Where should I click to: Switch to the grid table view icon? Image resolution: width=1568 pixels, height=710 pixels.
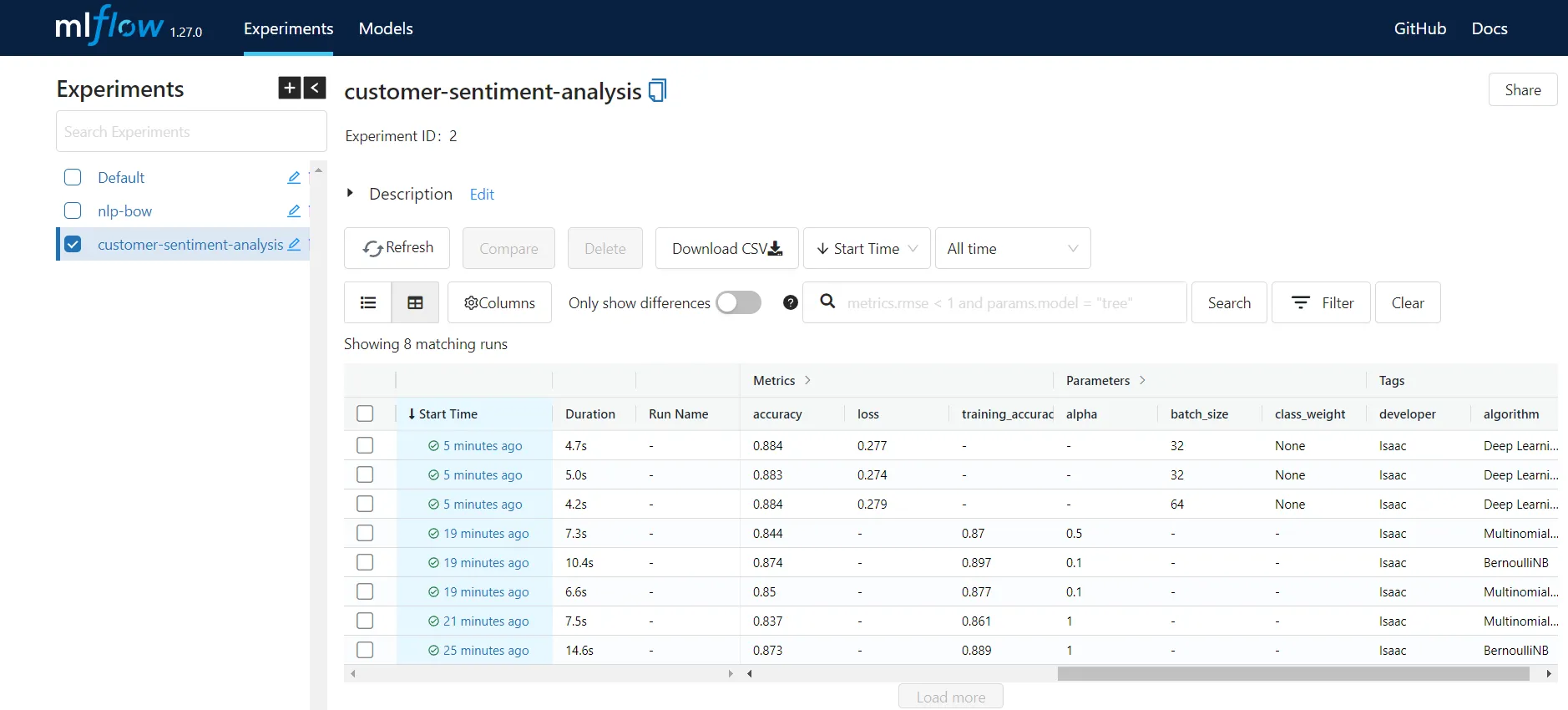pos(415,302)
